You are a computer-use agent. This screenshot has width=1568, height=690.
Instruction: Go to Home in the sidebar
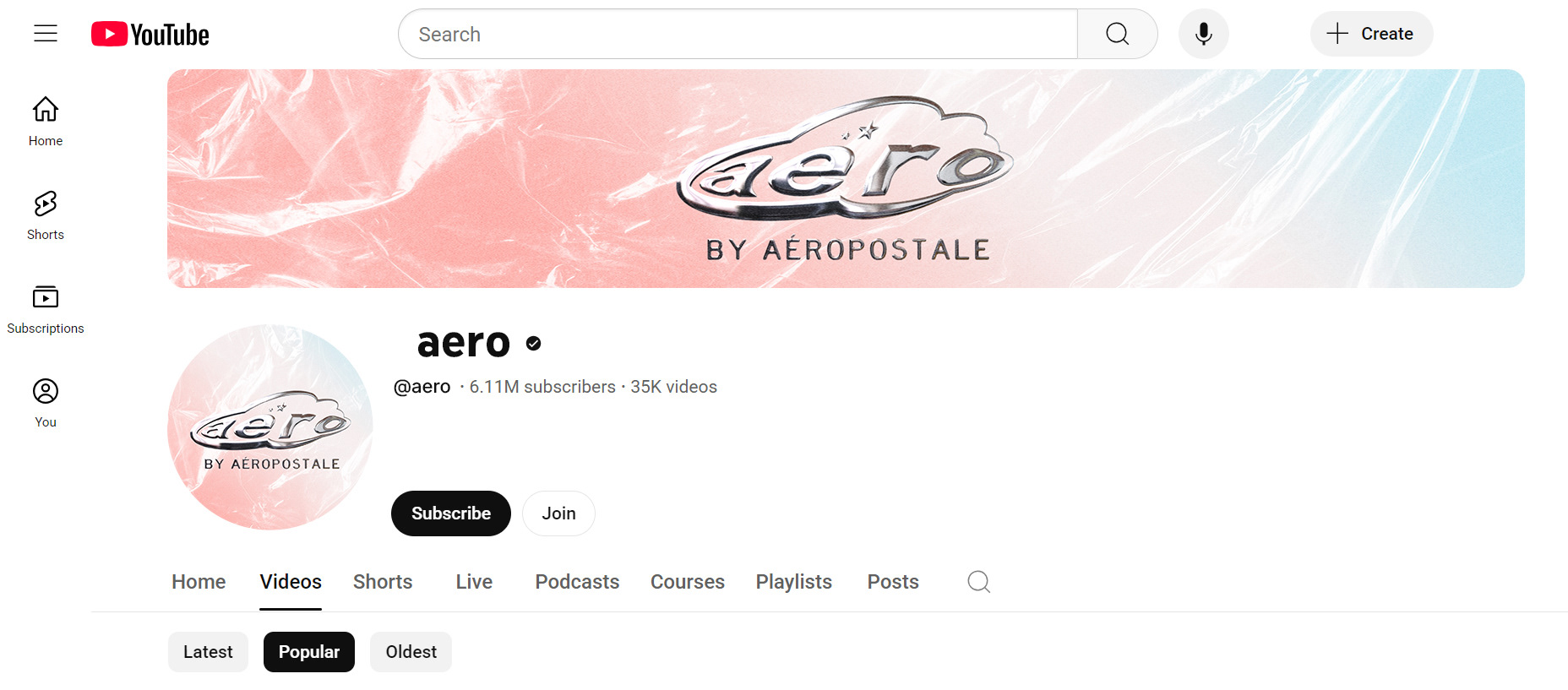coord(46,122)
